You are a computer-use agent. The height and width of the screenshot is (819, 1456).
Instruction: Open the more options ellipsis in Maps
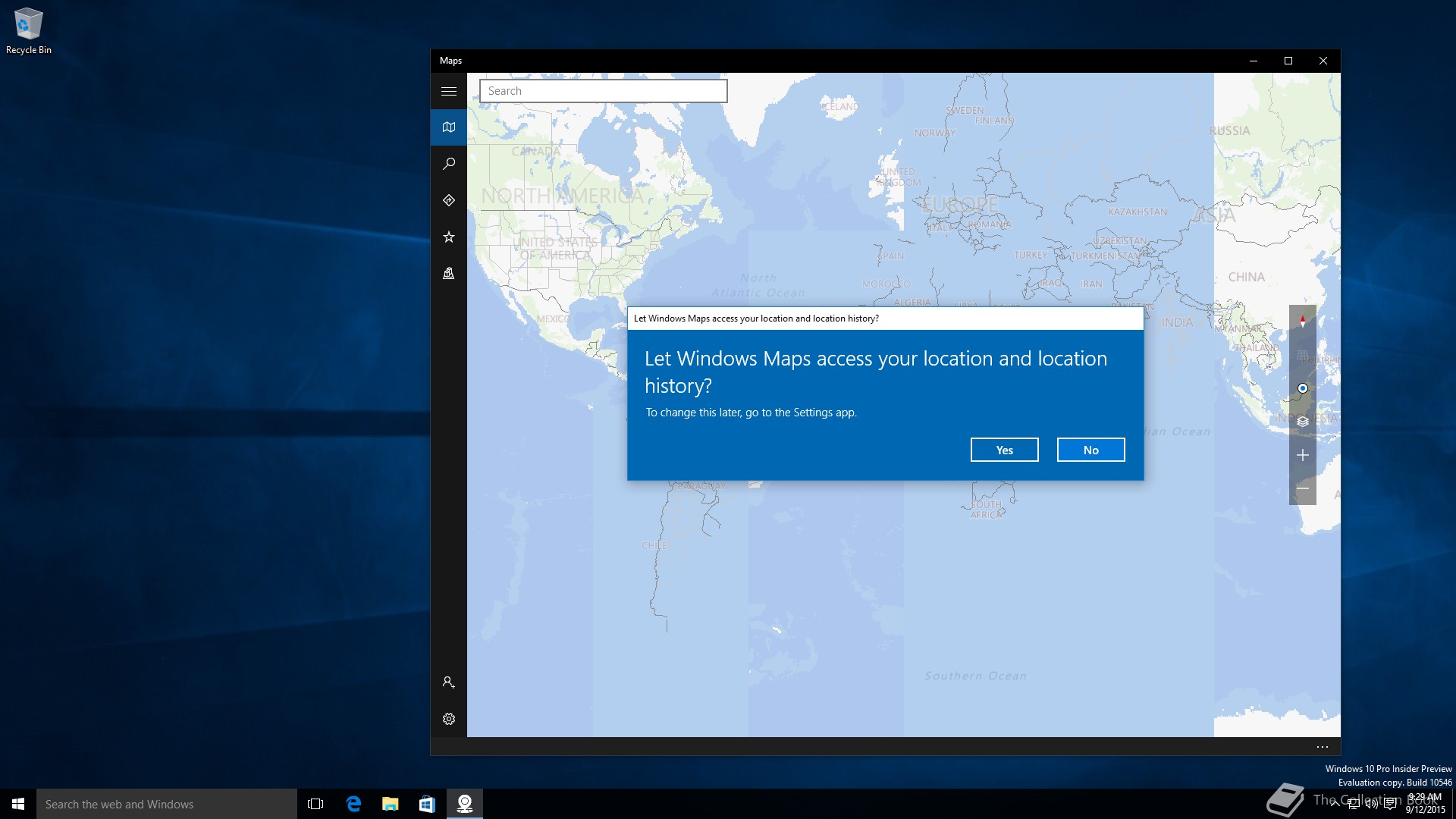pyautogui.click(x=1323, y=747)
